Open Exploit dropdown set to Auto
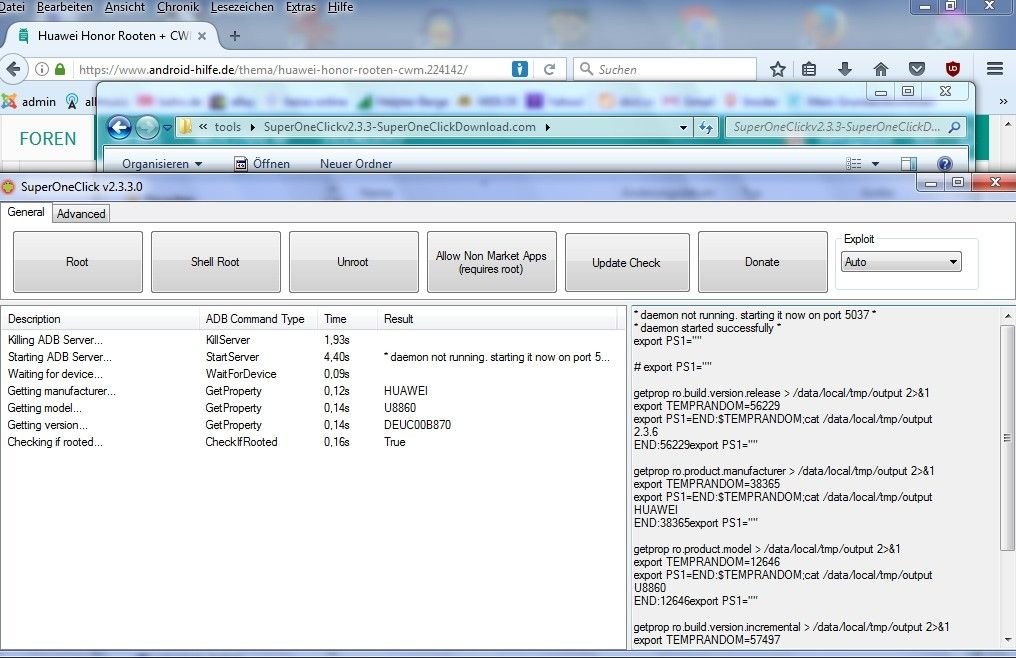 901,262
